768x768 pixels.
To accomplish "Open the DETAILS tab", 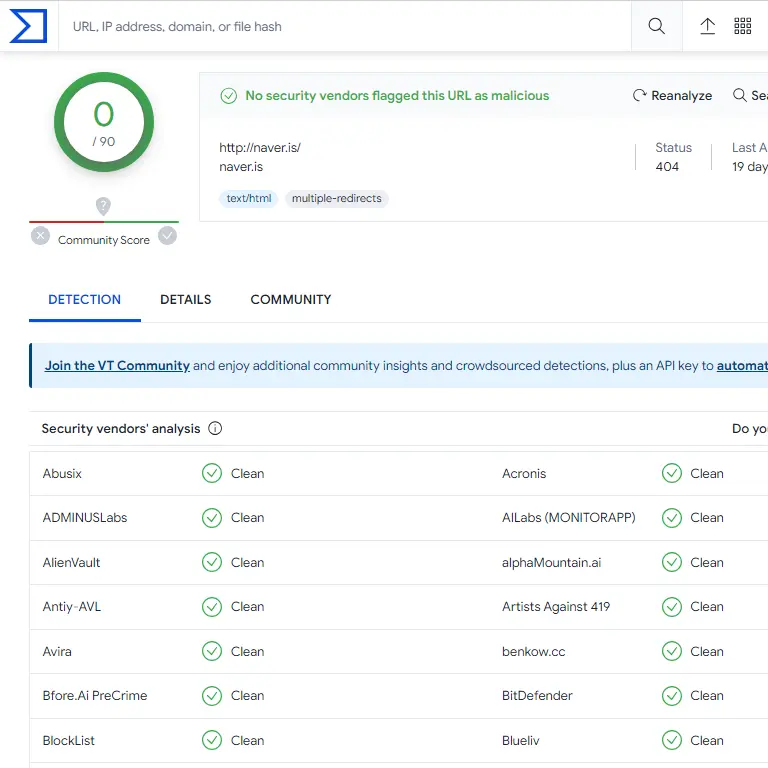I will (x=186, y=300).
